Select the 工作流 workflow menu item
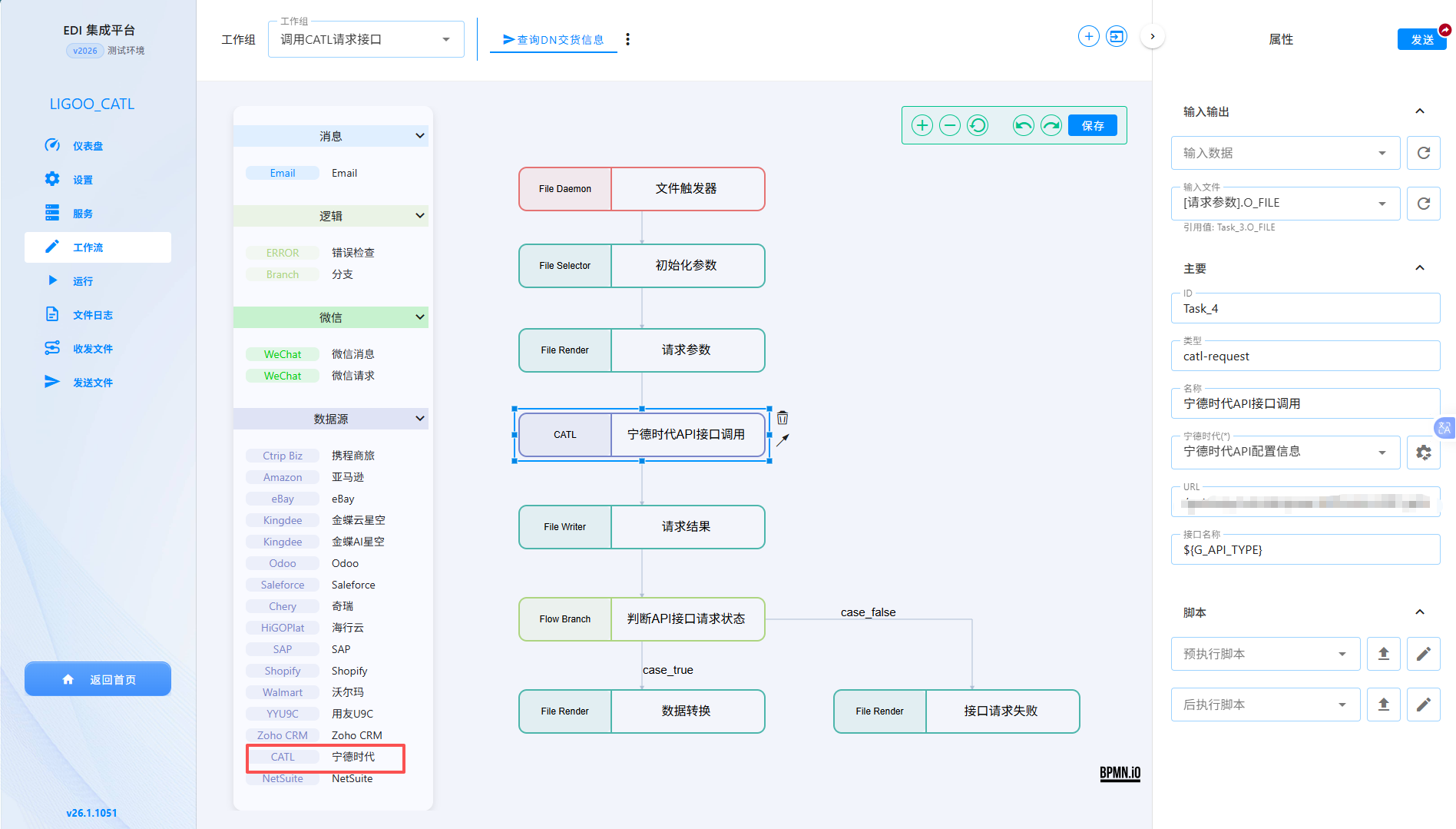The height and width of the screenshot is (829, 1456). 98,247
